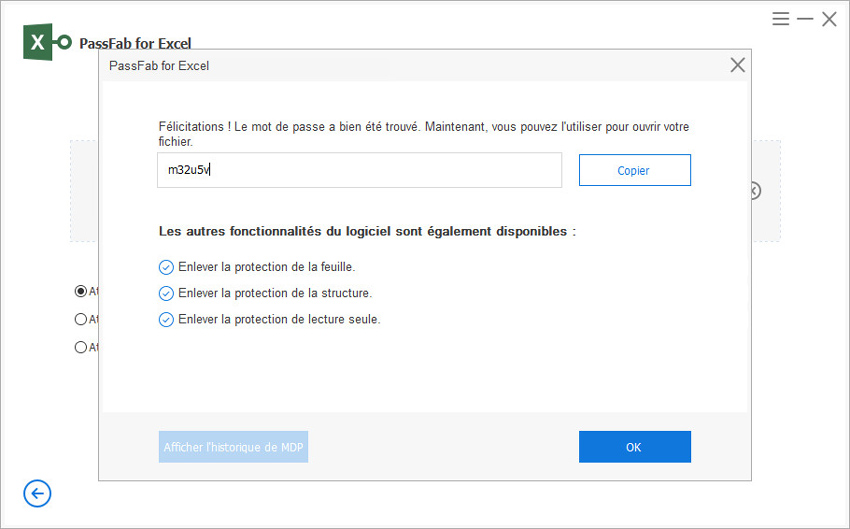Screen dimensions: 850x529
Task: Close the PassFab for Excel dialog
Action: click(x=737, y=65)
